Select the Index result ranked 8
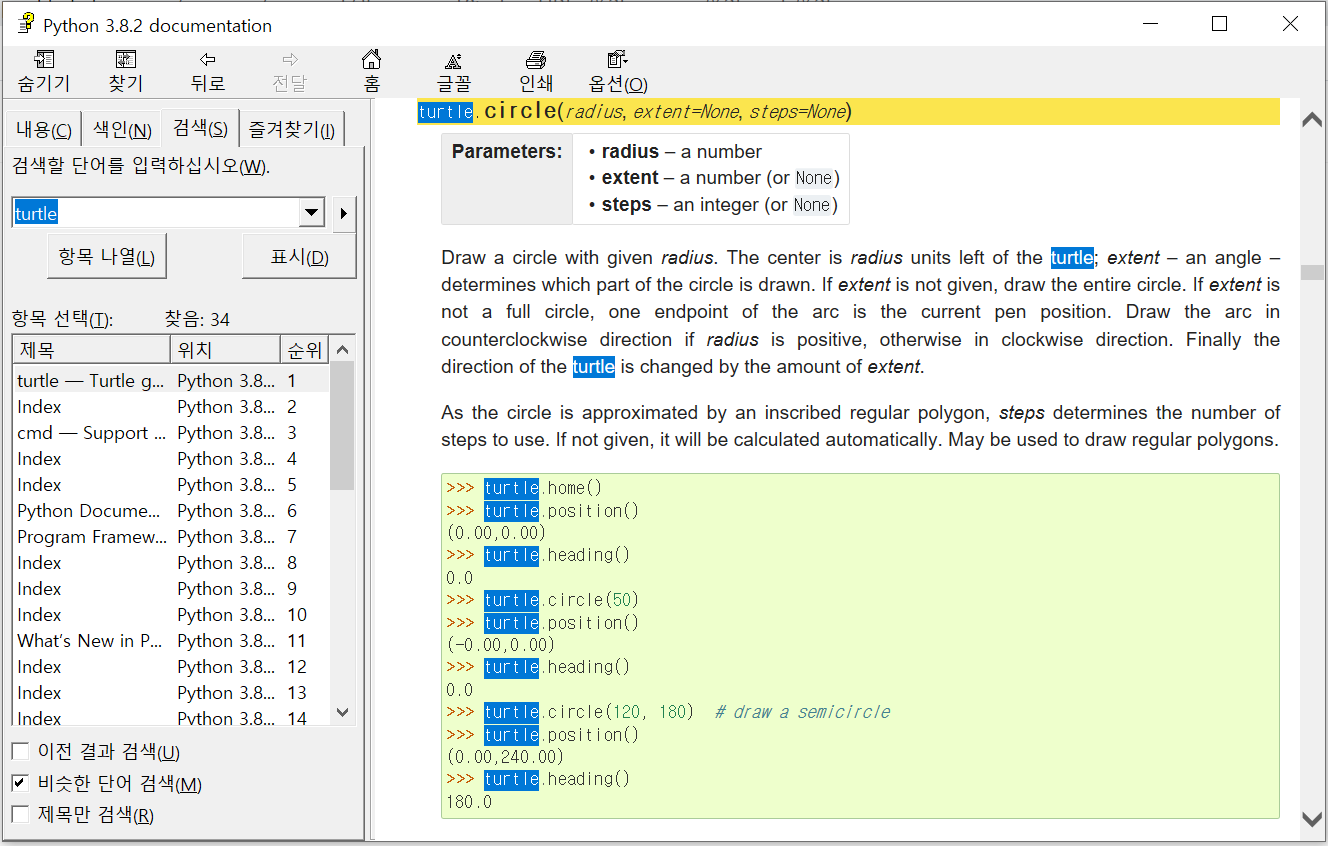 pyautogui.click(x=171, y=563)
